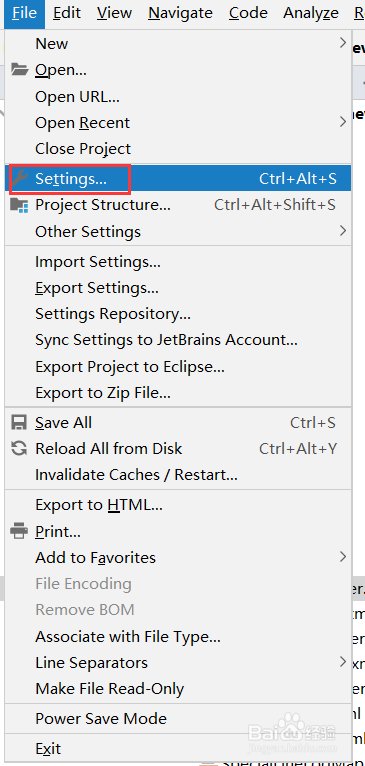Click the floppy disk Save All icon

[x=20, y=423]
